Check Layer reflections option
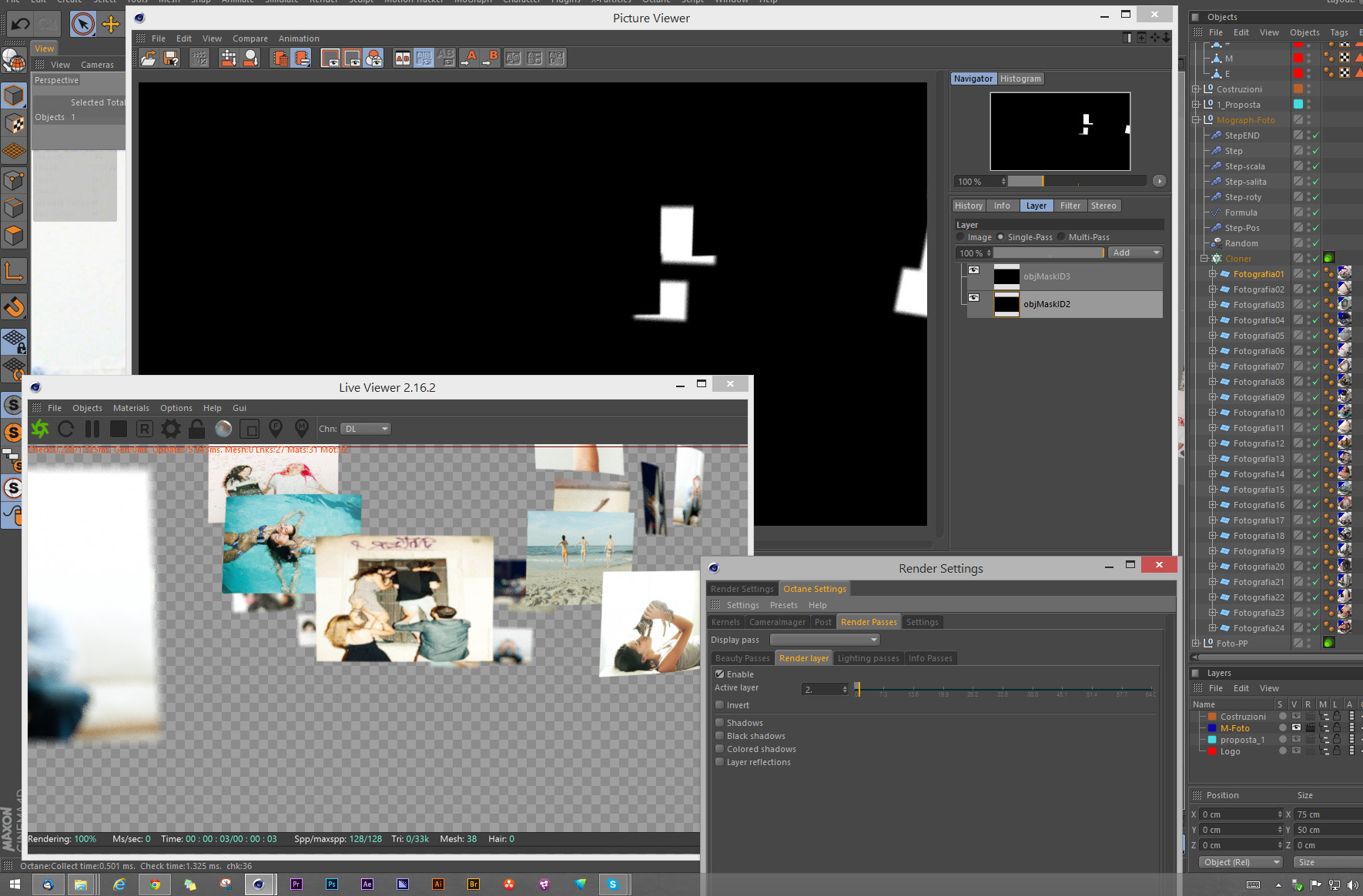The height and width of the screenshot is (896, 1363). click(720, 762)
